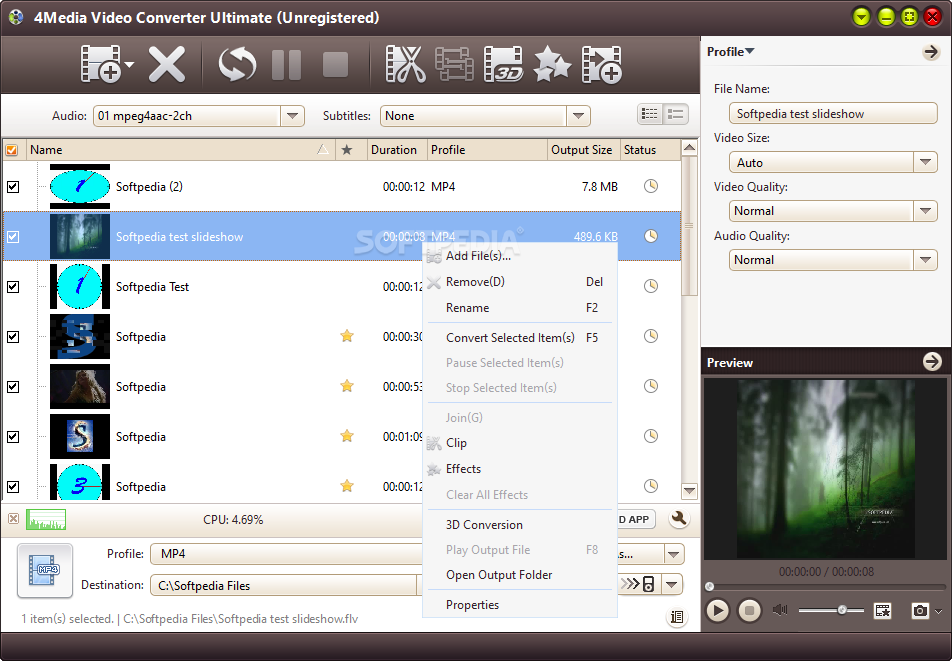This screenshot has height=661, width=952.
Task: Open Properties from context menu
Action: (520, 605)
